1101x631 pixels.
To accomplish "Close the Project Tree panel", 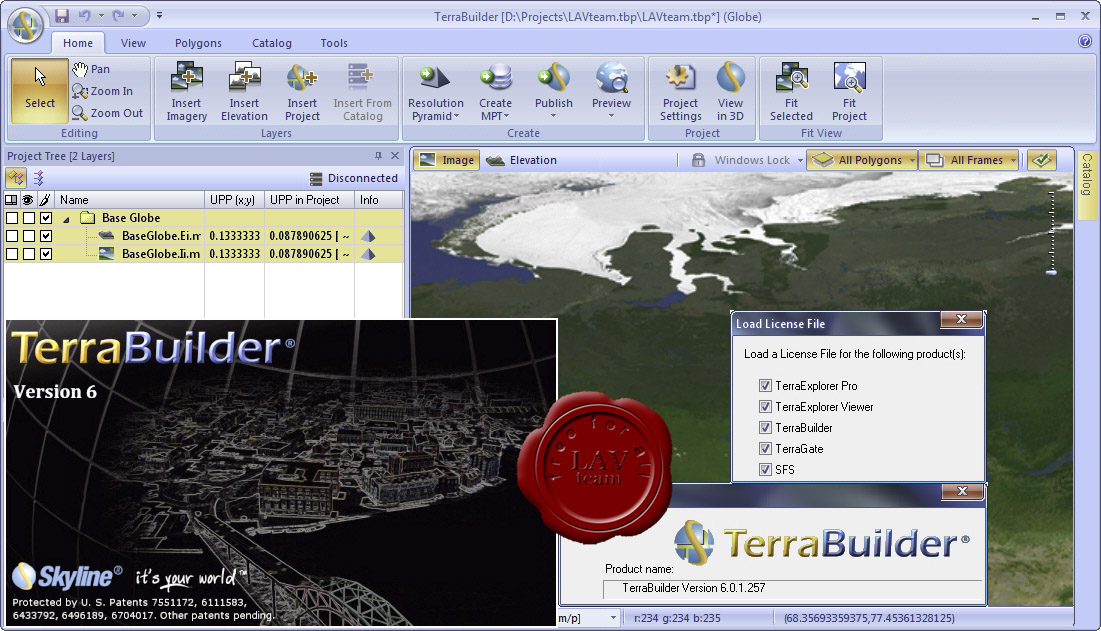I will (x=395, y=156).
